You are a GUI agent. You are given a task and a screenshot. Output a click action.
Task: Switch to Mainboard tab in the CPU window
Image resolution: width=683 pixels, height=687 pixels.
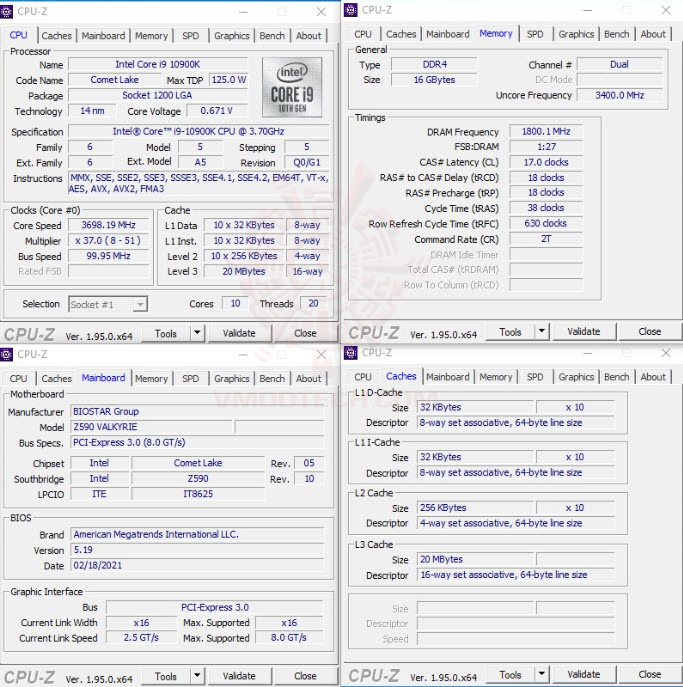[103, 36]
